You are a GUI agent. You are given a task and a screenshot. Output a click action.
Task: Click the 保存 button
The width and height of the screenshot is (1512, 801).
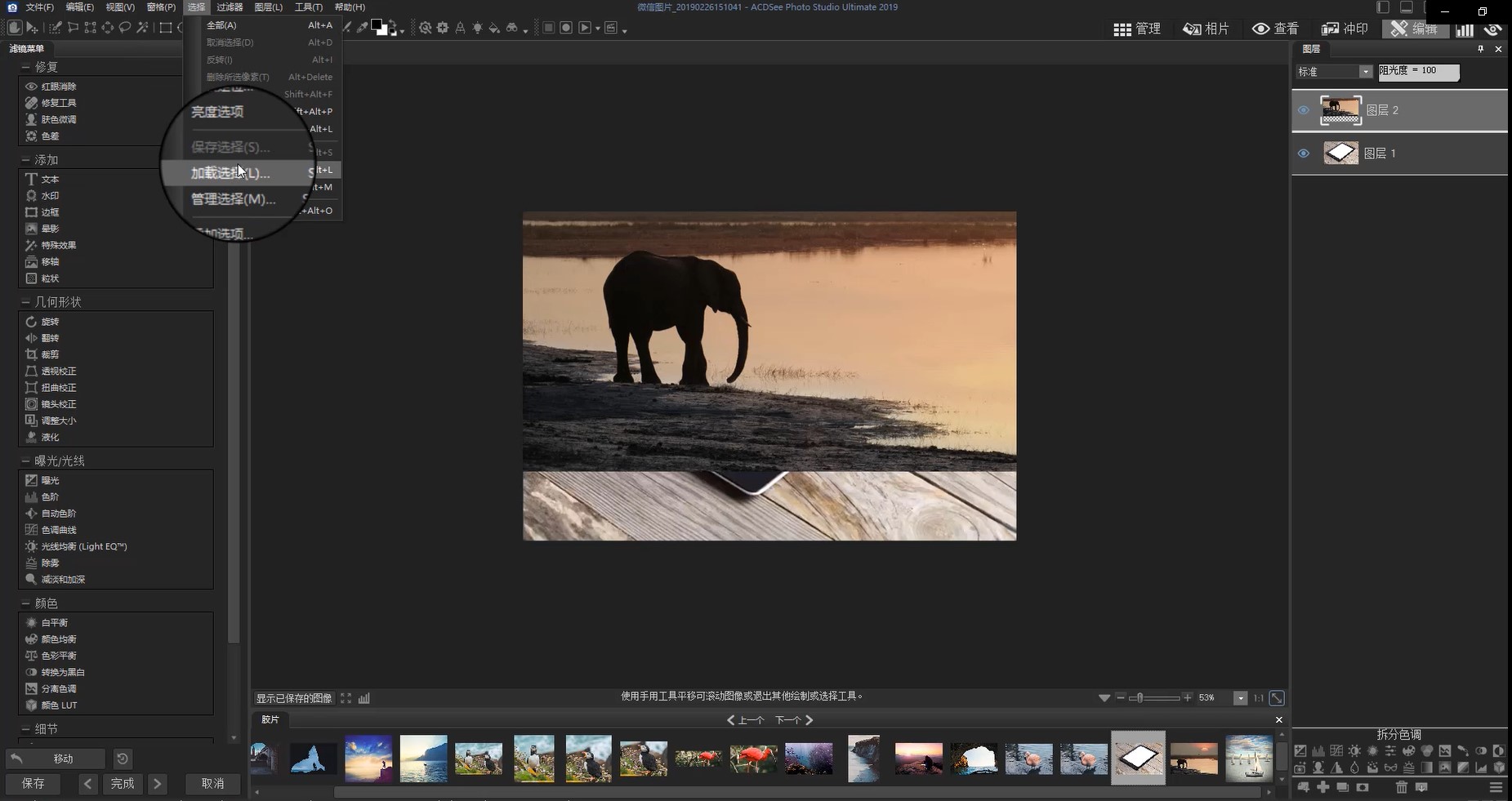(x=33, y=784)
